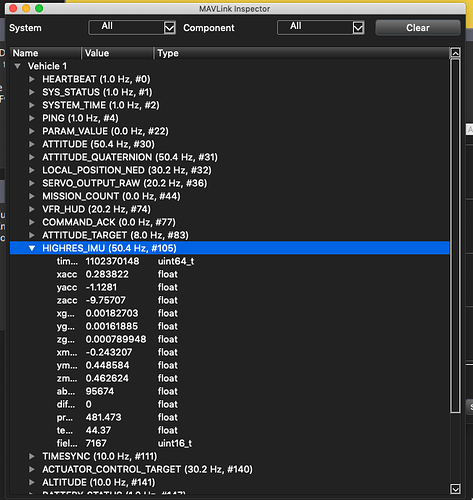Expand the ALTITUDE message row

pyautogui.click(x=32, y=482)
